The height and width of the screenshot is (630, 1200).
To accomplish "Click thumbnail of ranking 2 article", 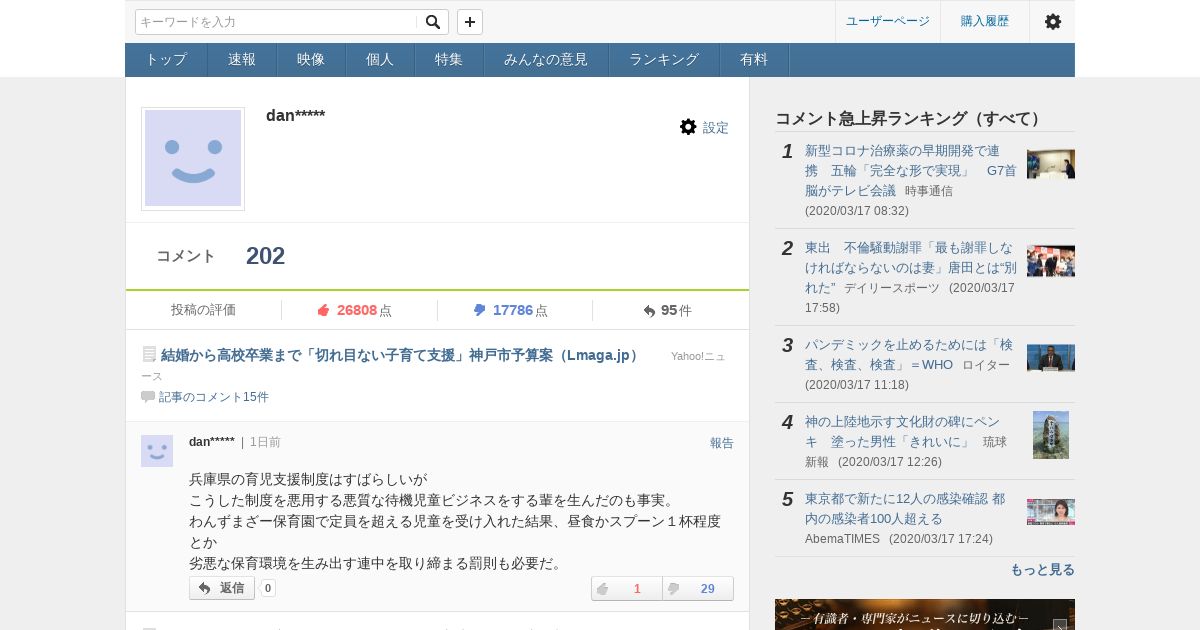I will tap(1051, 261).
